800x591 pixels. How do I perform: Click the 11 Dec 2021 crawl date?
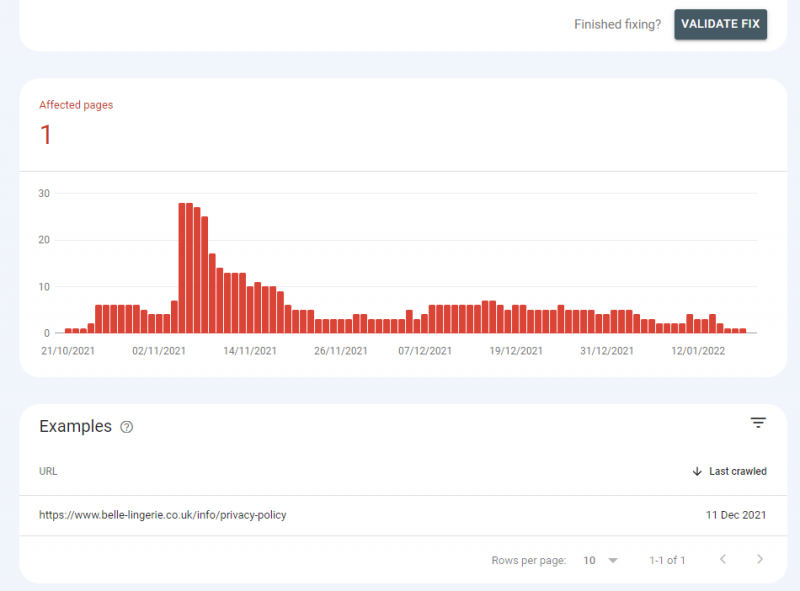[736, 515]
